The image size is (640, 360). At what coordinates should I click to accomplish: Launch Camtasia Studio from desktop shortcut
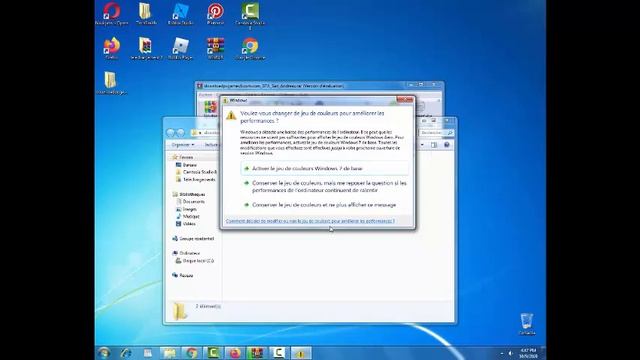pyautogui.click(x=250, y=16)
